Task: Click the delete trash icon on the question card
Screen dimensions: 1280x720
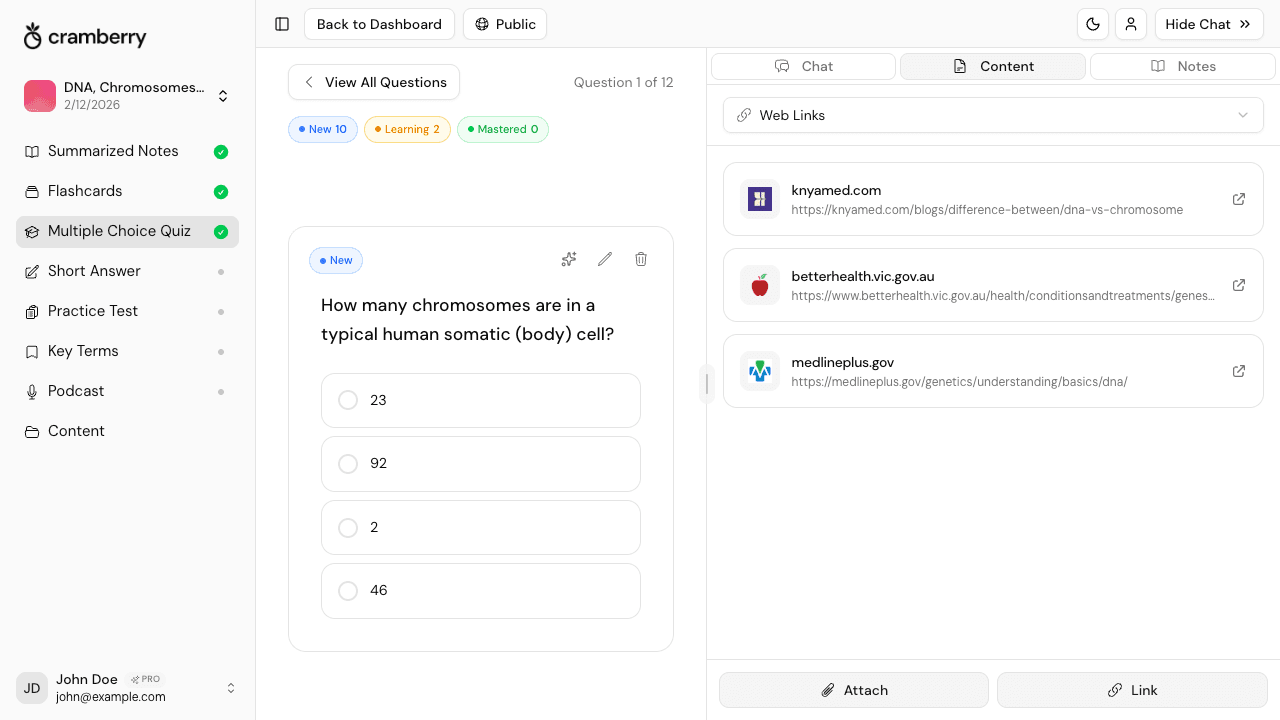Action: (x=641, y=259)
